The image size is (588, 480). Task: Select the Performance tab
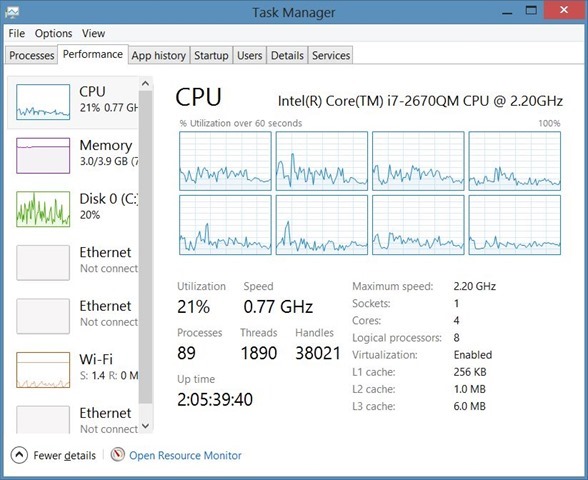(x=93, y=54)
